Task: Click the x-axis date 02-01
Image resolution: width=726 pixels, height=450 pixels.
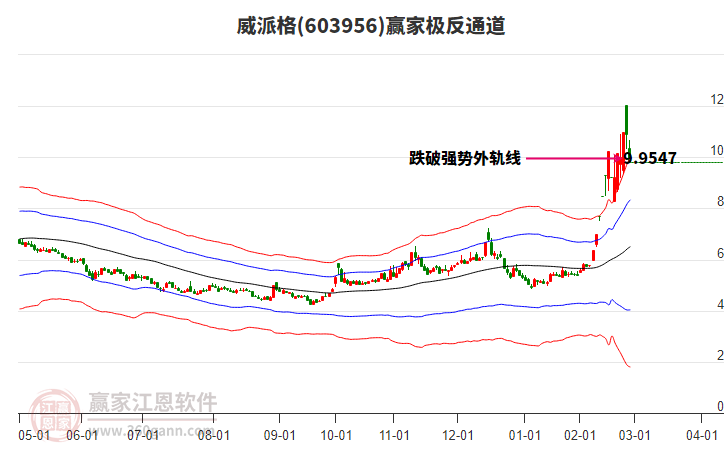Action: coord(580,435)
